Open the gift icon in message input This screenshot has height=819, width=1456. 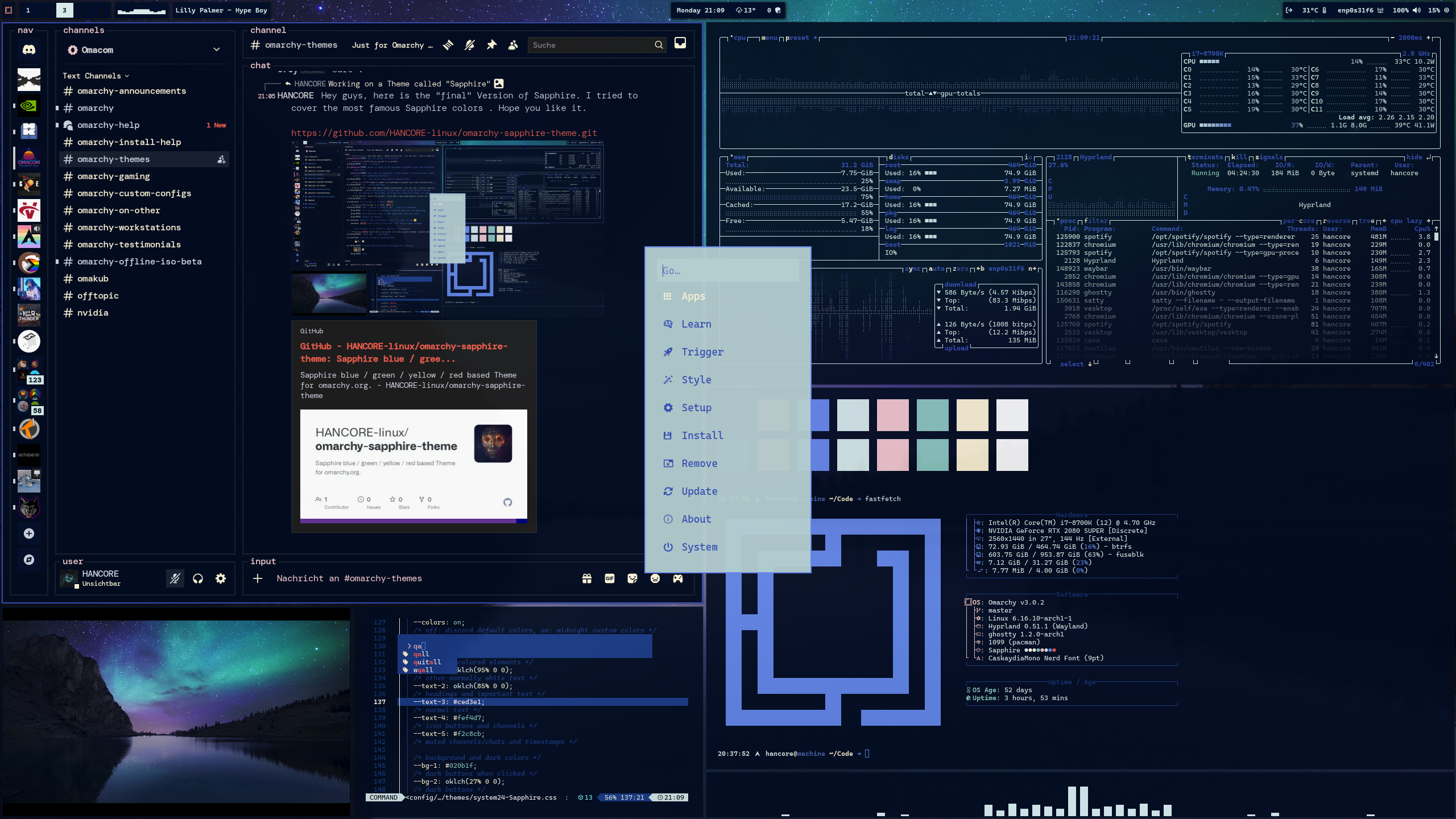tap(587, 578)
